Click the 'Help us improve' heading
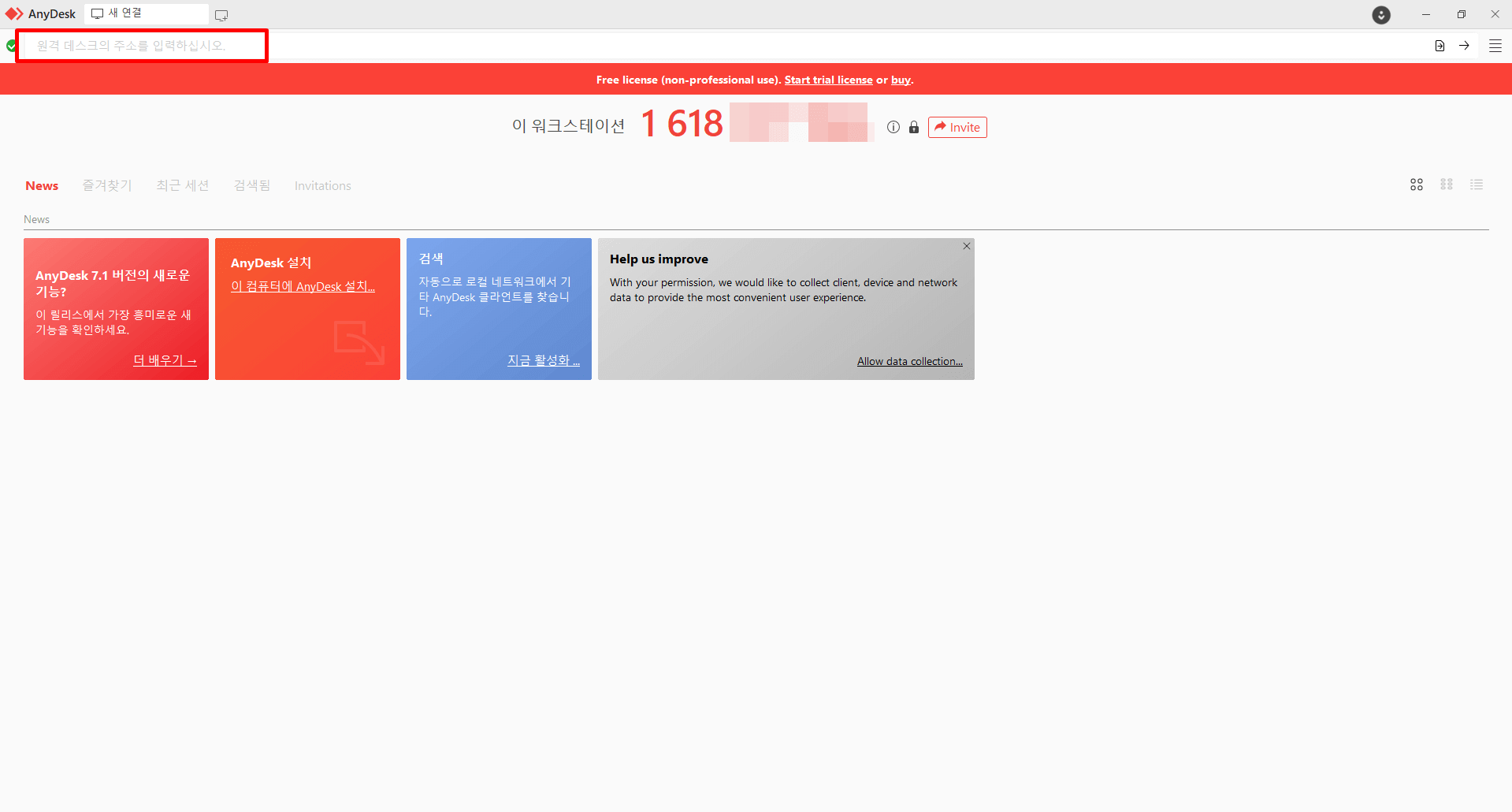Screen dimensions: 1512x812 pyautogui.click(x=659, y=259)
